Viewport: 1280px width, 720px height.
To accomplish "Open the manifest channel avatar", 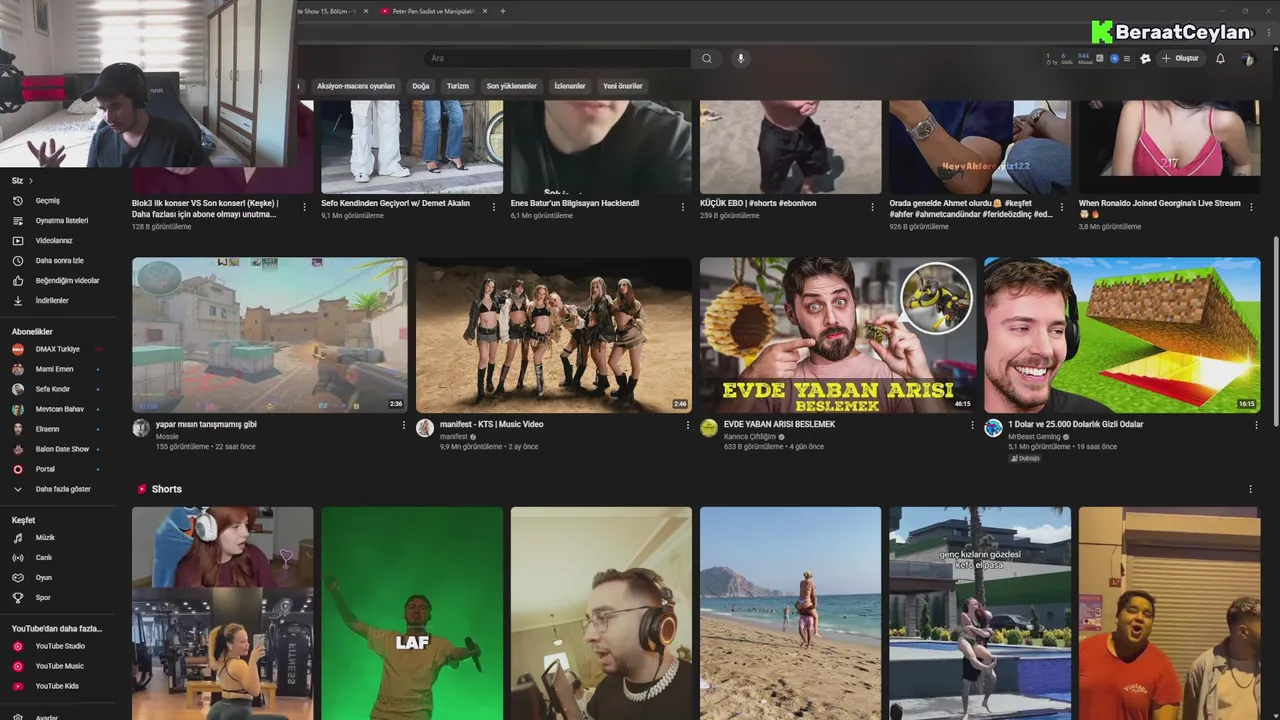I will tap(425, 428).
